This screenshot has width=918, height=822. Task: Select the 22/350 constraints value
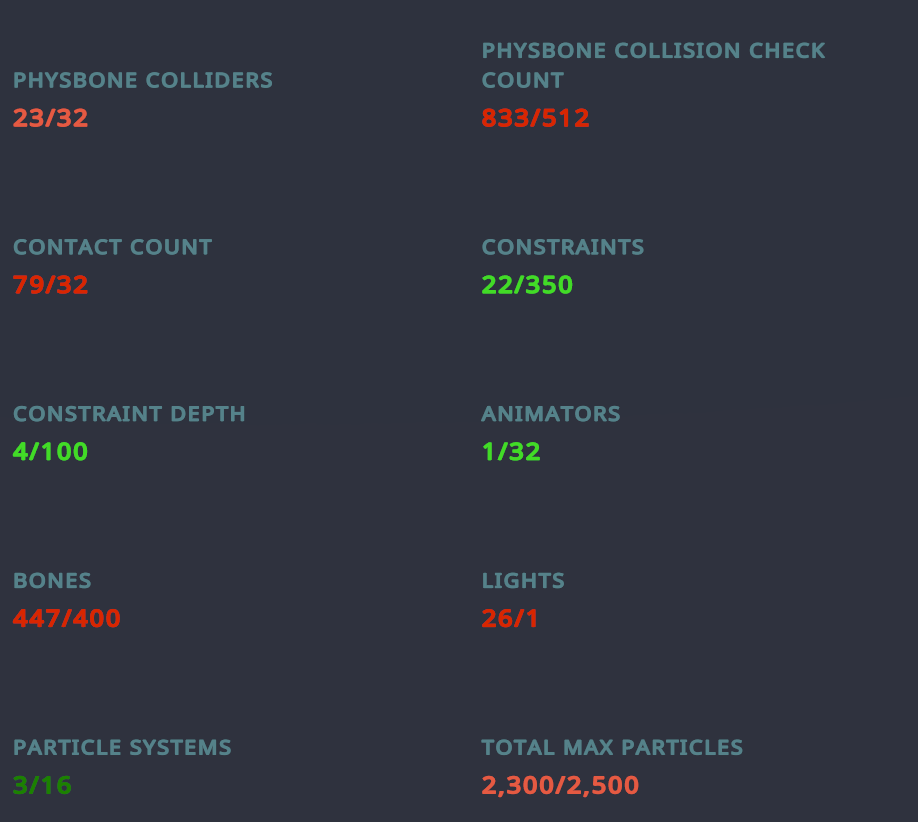[x=527, y=286]
